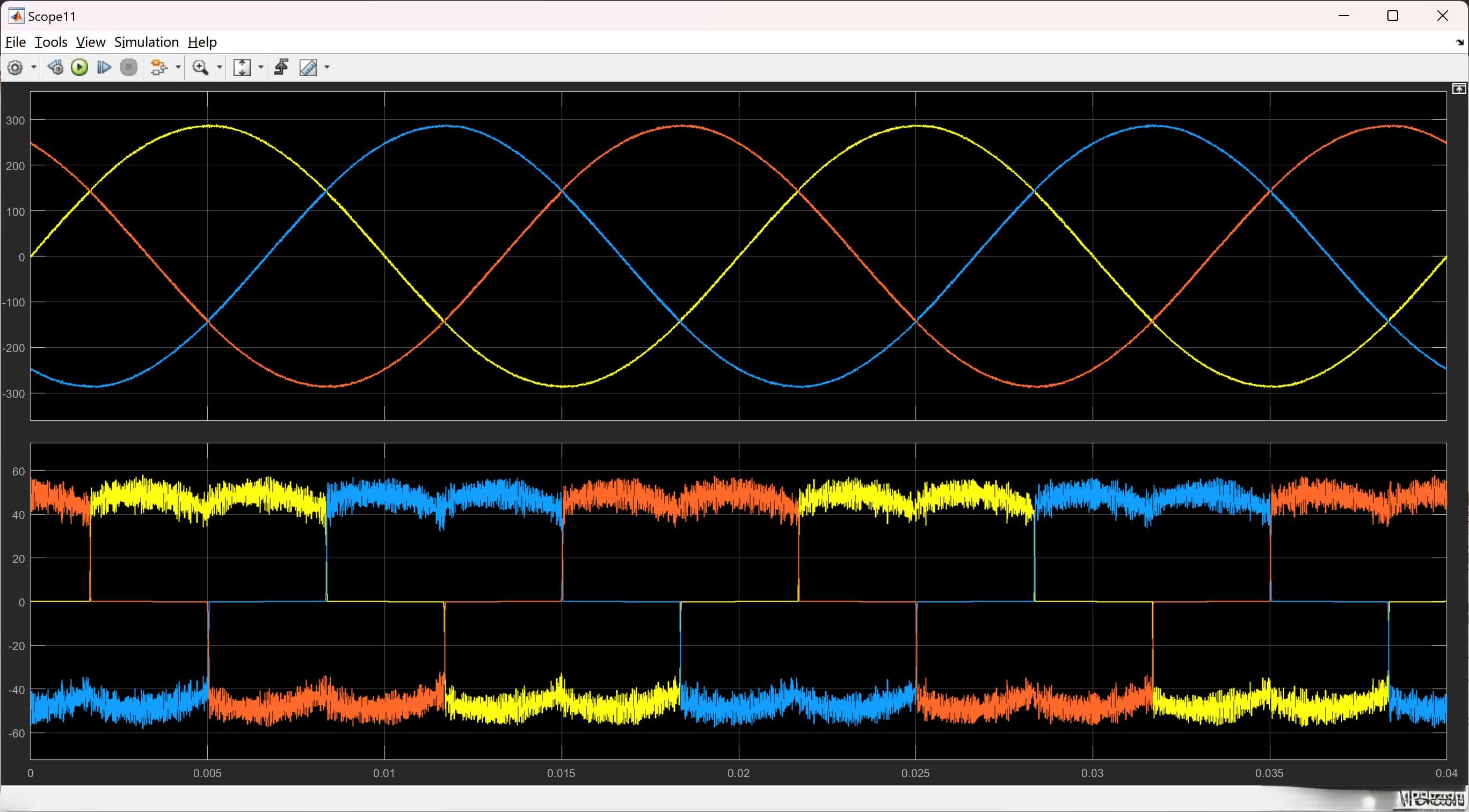Image resolution: width=1469 pixels, height=812 pixels.
Task: Run the simulation with green play button
Action: [x=79, y=67]
